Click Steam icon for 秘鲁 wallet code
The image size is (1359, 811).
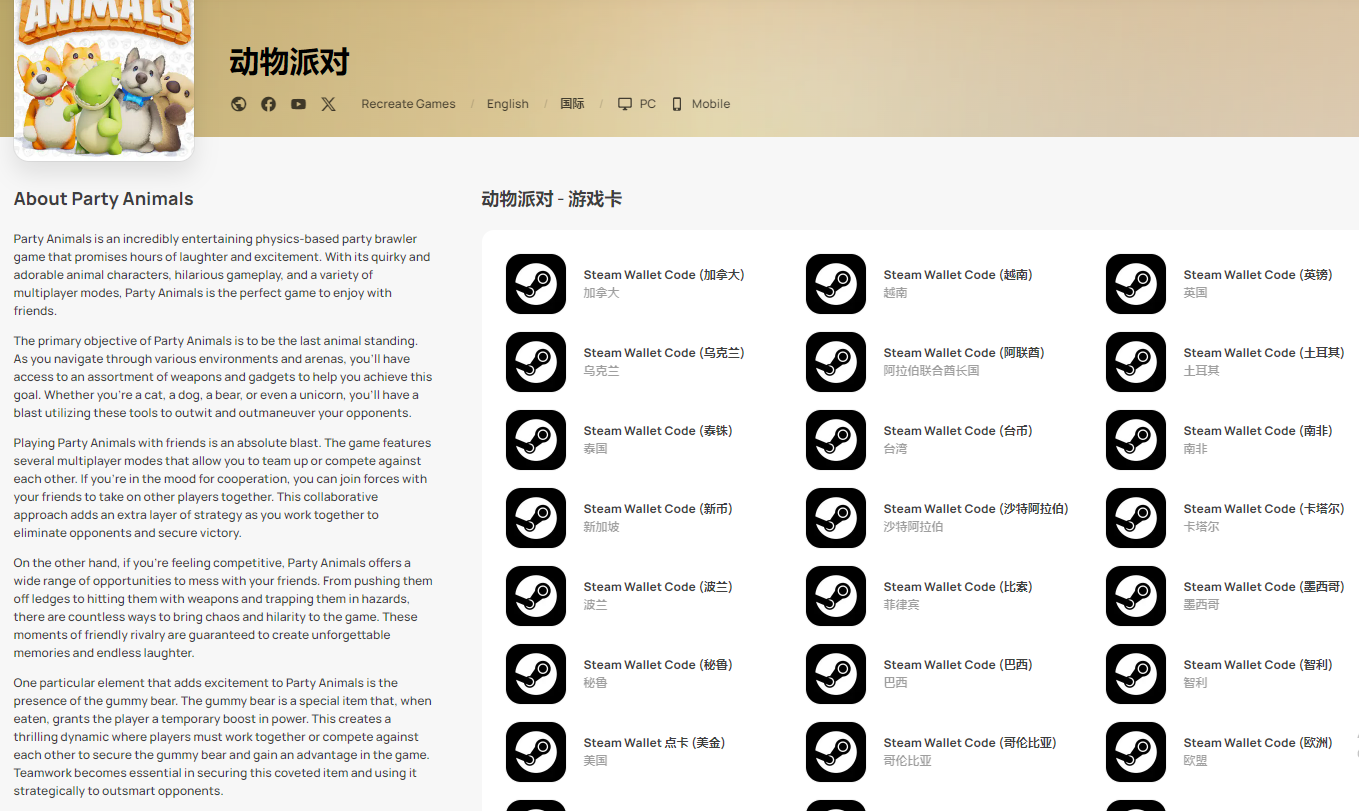coord(536,674)
